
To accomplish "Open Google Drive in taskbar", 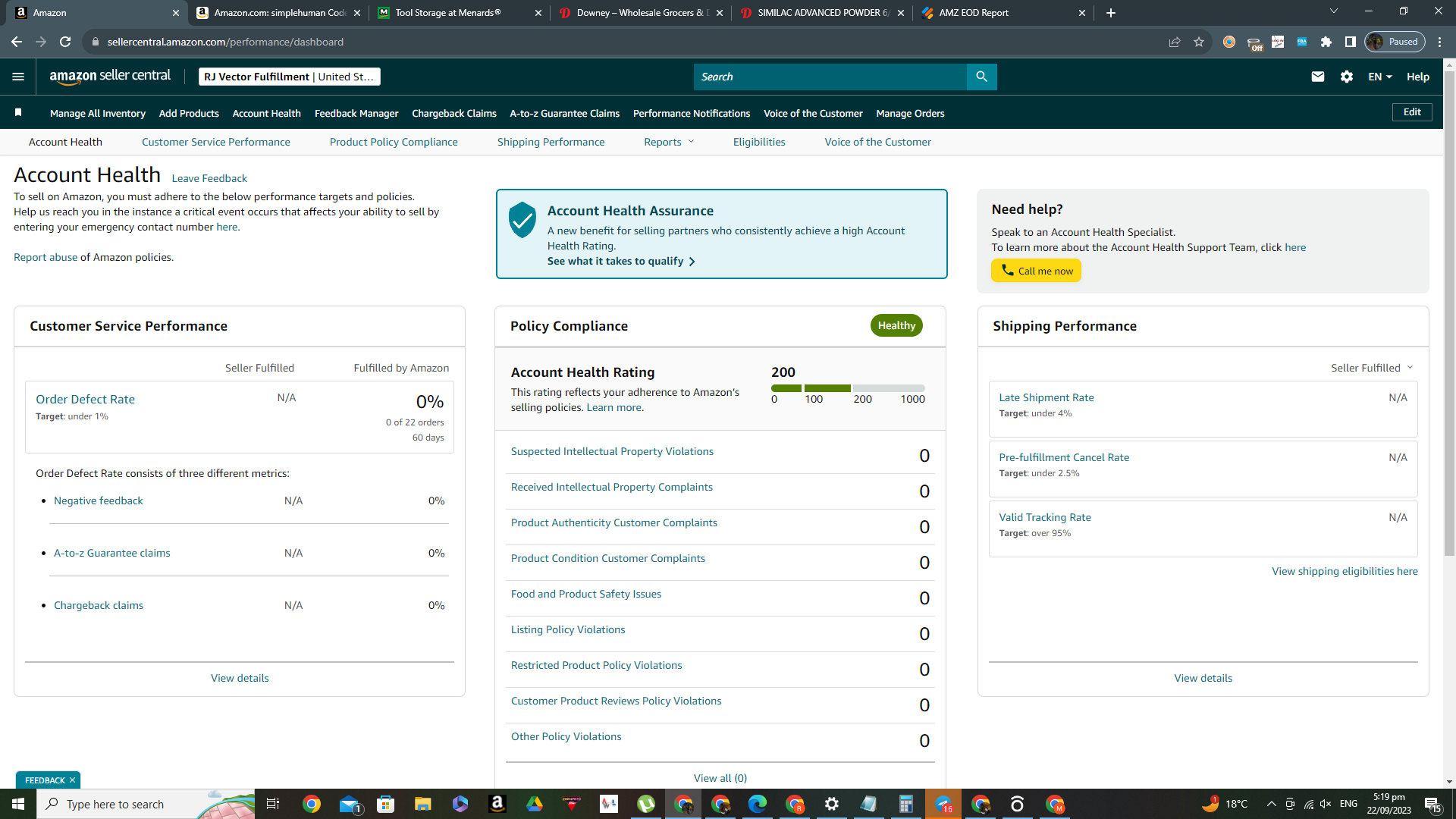I will tap(535, 804).
